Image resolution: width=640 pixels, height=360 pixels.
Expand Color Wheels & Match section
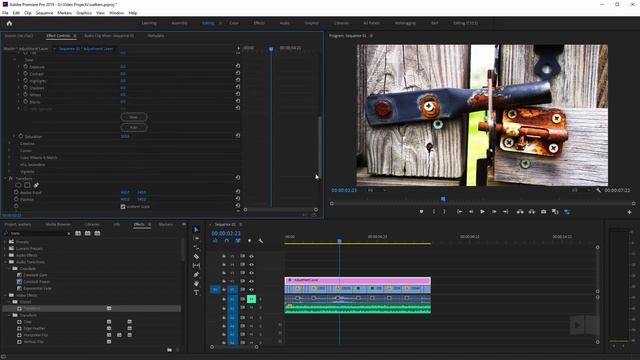coord(9,158)
